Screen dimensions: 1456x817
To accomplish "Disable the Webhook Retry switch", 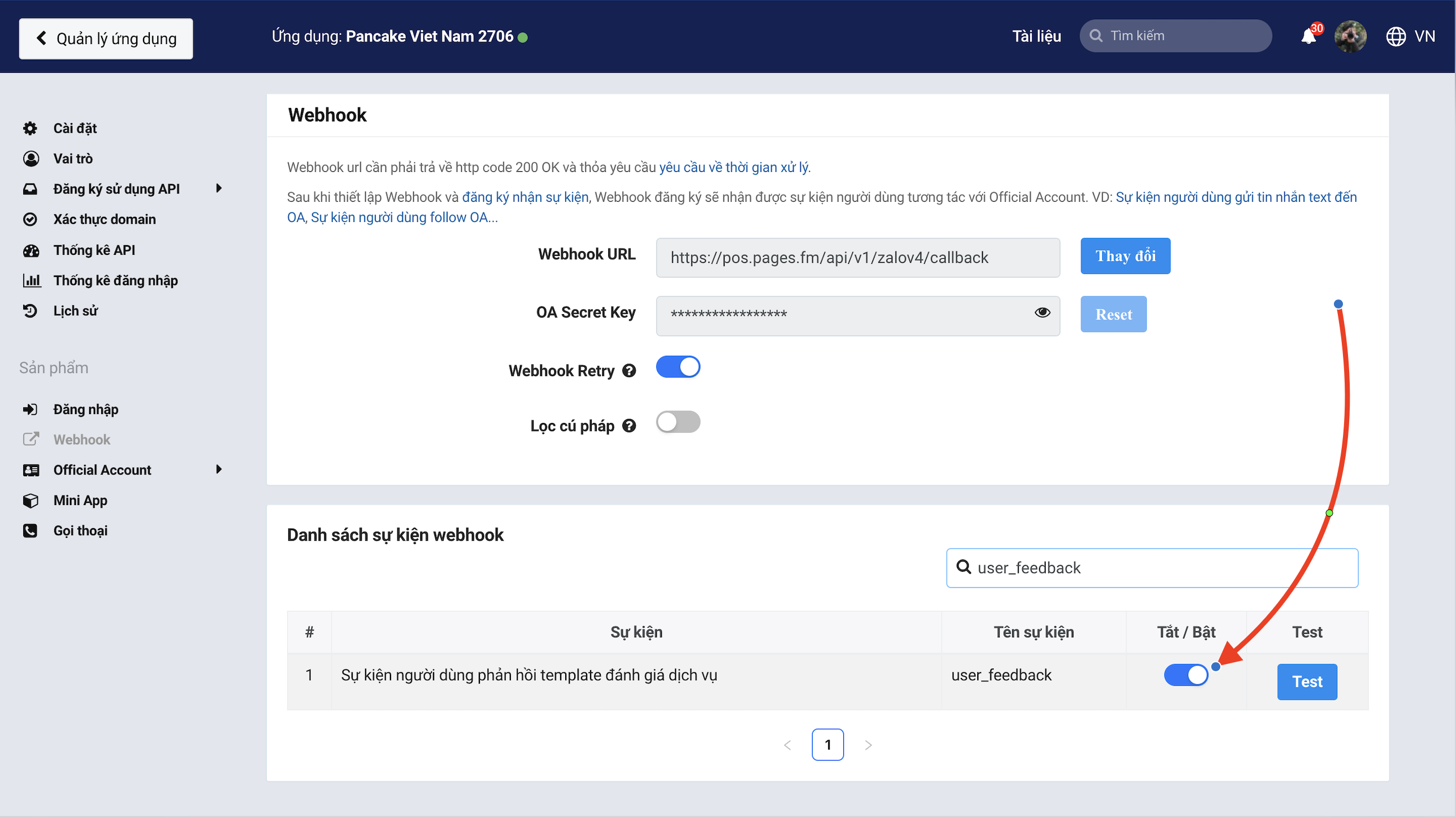I will click(678, 367).
